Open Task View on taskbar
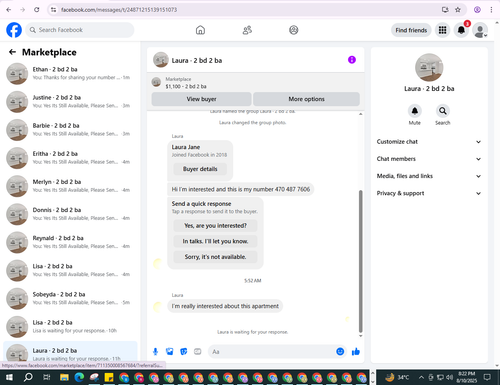Image resolution: width=500 pixels, height=385 pixels. click(47, 377)
